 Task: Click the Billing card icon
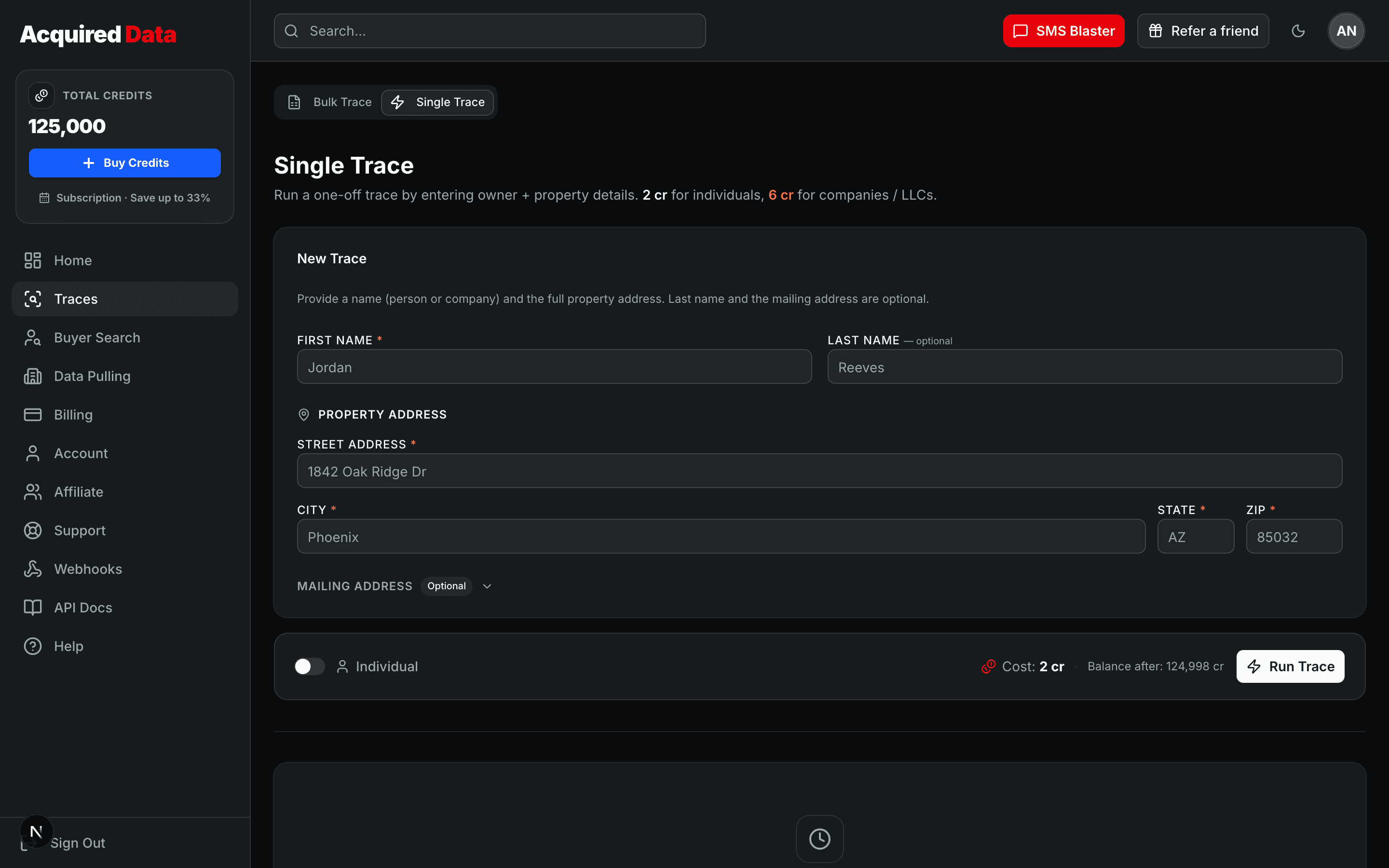click(x=33, y=415)
